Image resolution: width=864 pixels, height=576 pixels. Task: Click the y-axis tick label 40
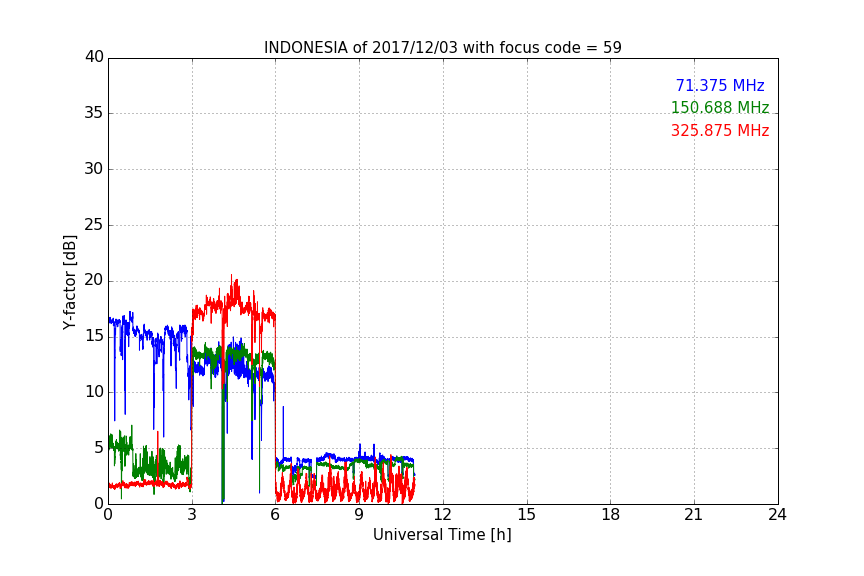pyautogui.click(x=94, y=57)
